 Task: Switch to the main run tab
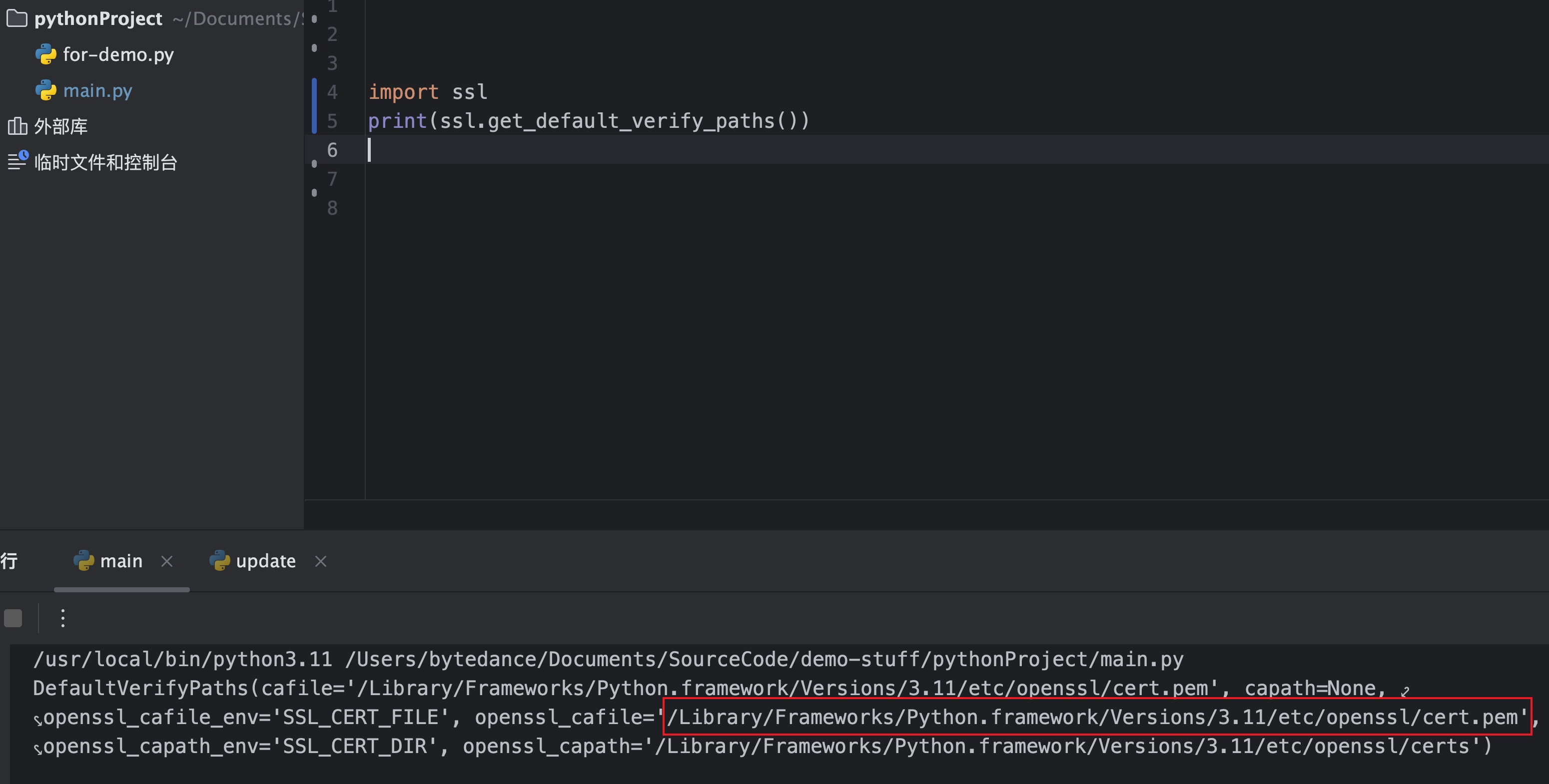[120, 560]
